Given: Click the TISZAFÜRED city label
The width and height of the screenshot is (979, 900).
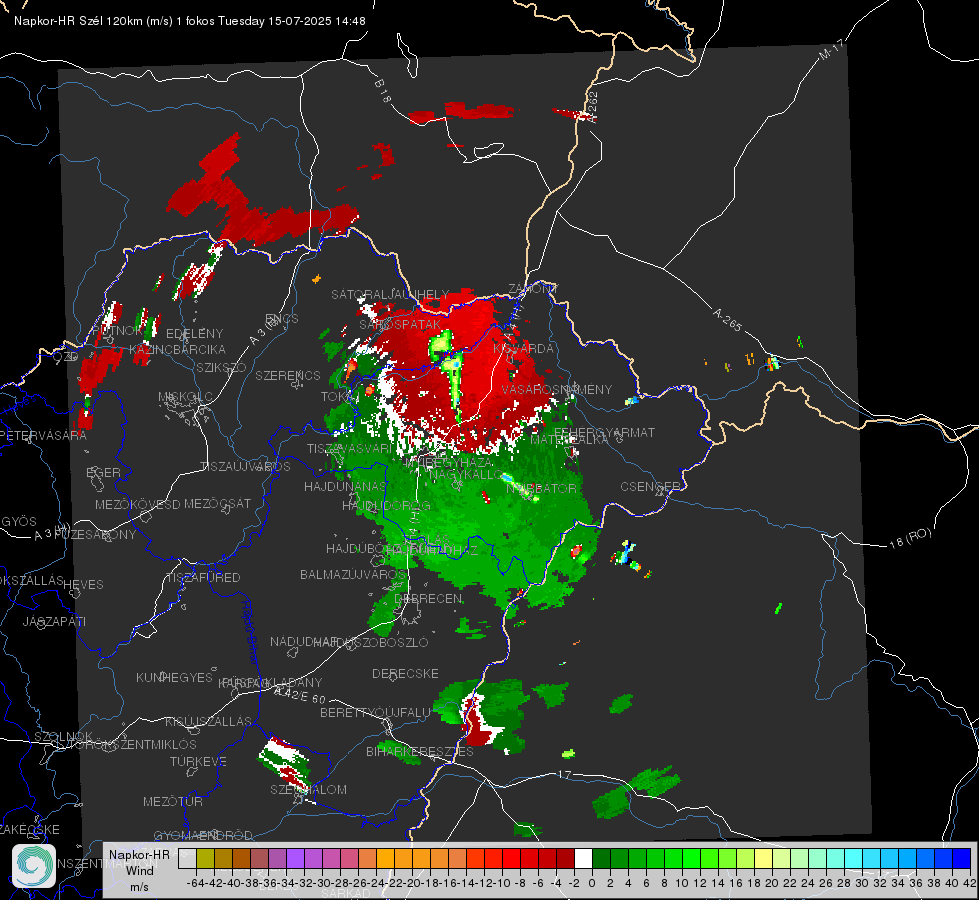Looking at the screenshot, I should point(203,578).
